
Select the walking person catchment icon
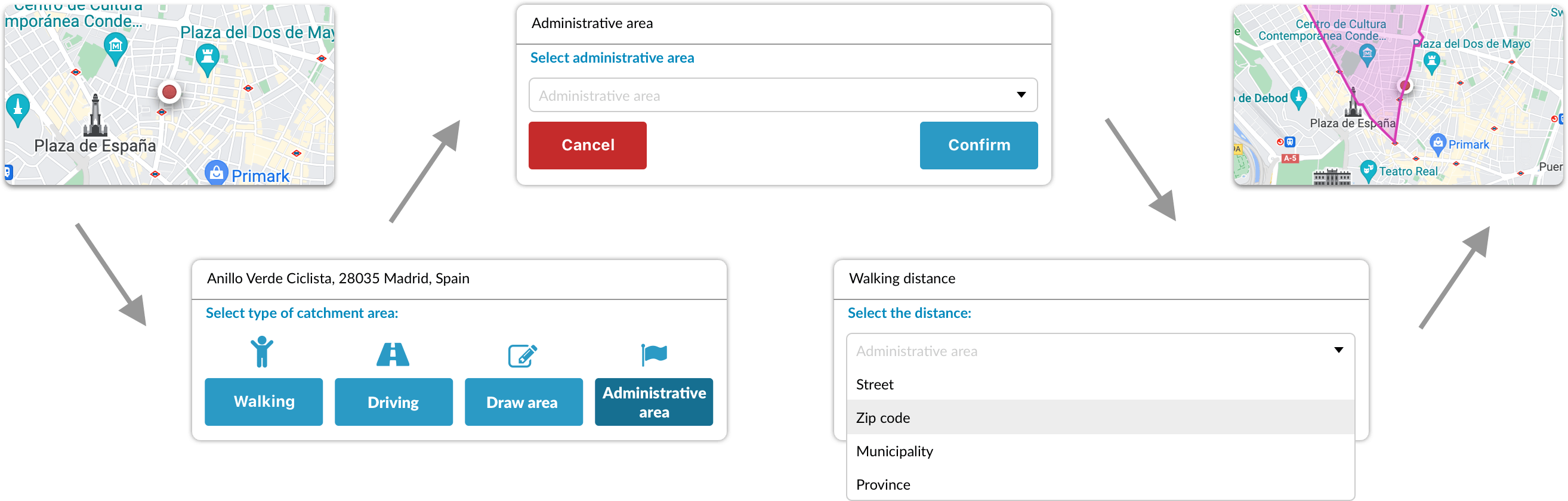[x=263, y=353]
